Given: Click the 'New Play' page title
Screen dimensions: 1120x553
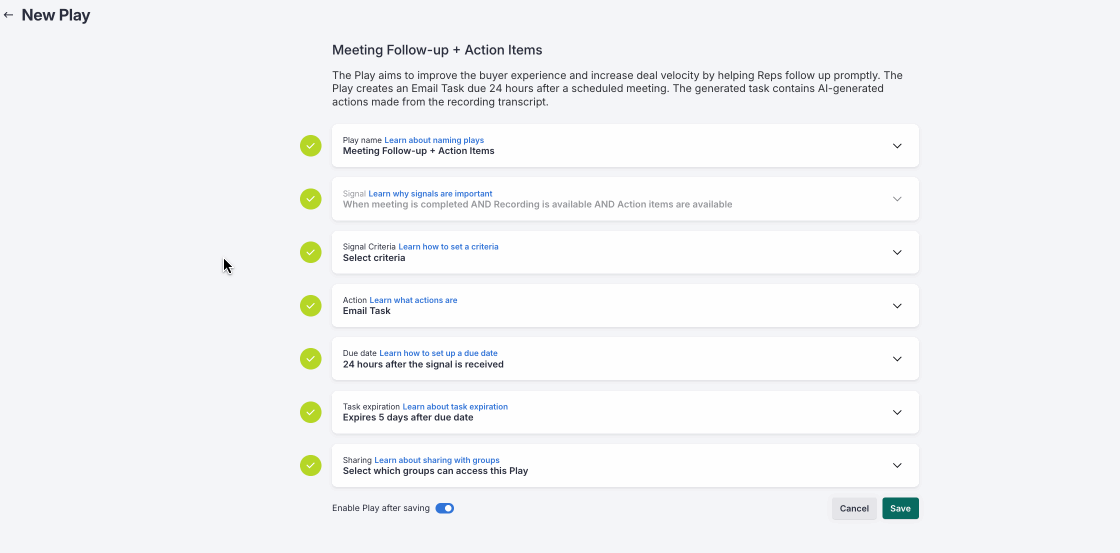Looking at the screenshot, I should pos(56,15).
